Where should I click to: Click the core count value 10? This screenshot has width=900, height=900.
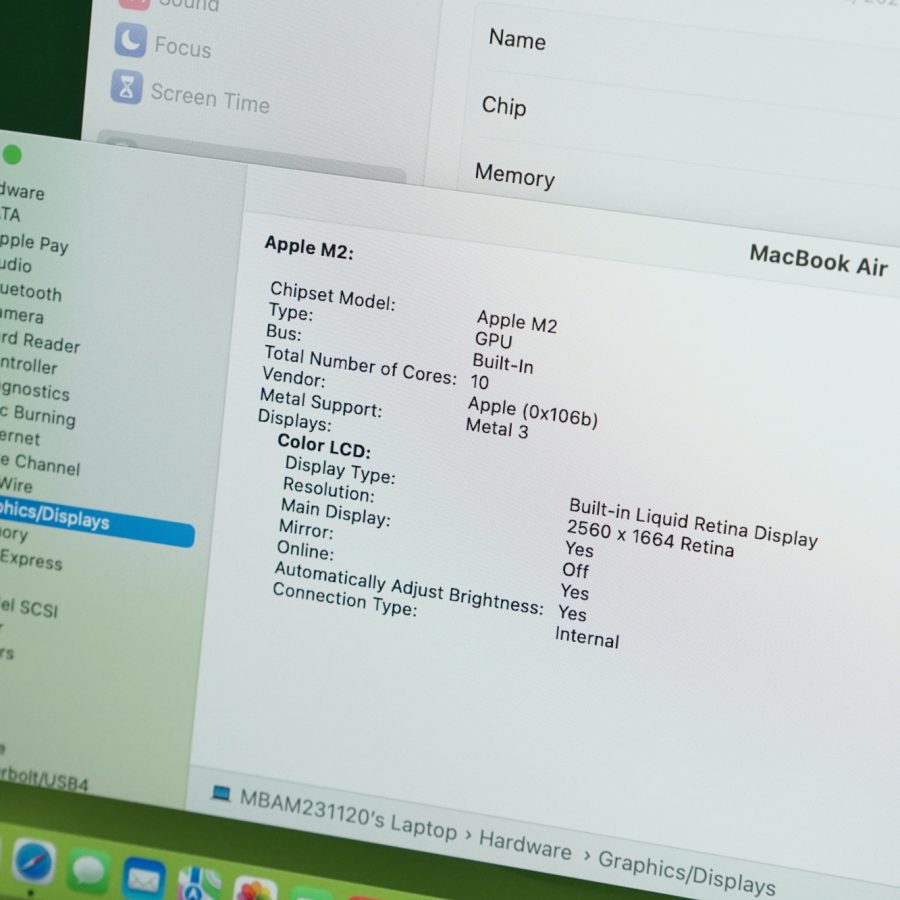(x=479, y=382)
